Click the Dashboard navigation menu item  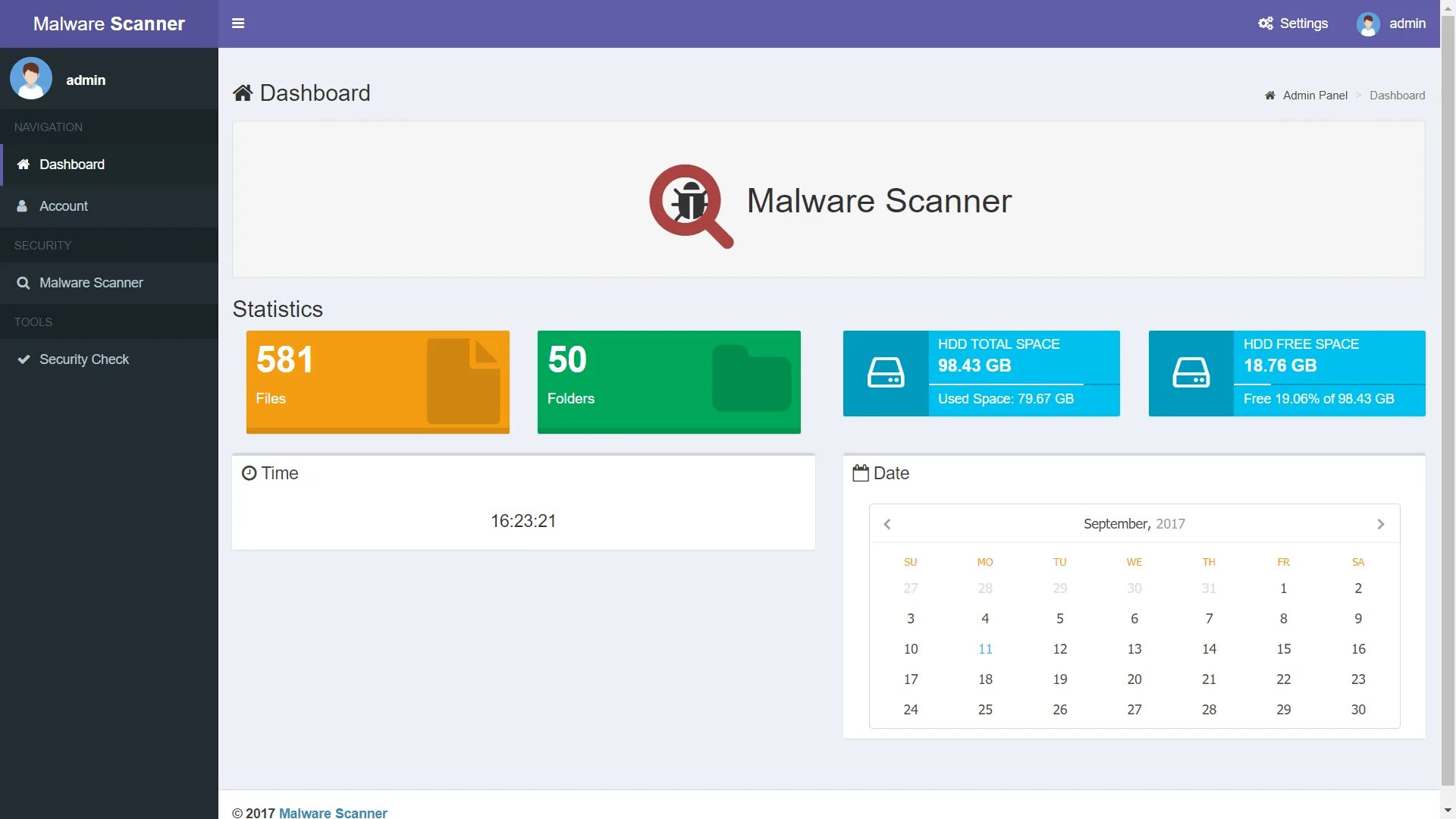click(x=109, y=164)
